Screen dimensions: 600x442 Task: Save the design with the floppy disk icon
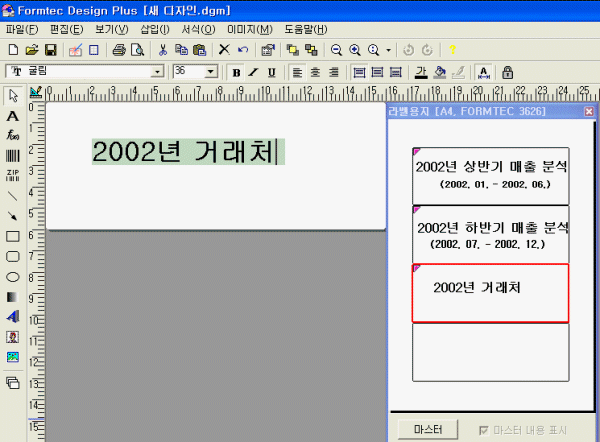[x=51, y=50]
